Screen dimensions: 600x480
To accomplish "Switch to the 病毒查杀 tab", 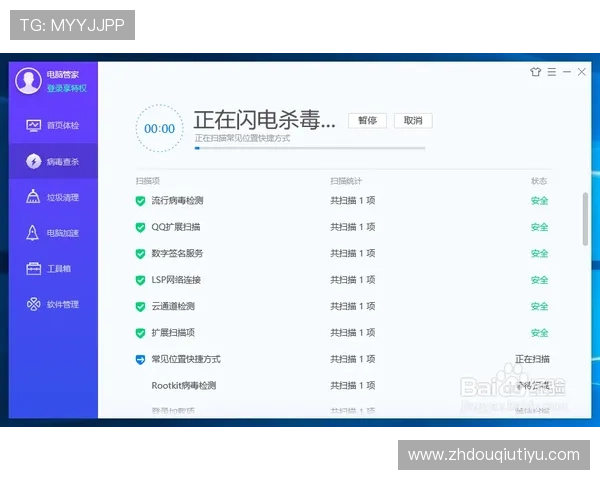I will [53, 161].
